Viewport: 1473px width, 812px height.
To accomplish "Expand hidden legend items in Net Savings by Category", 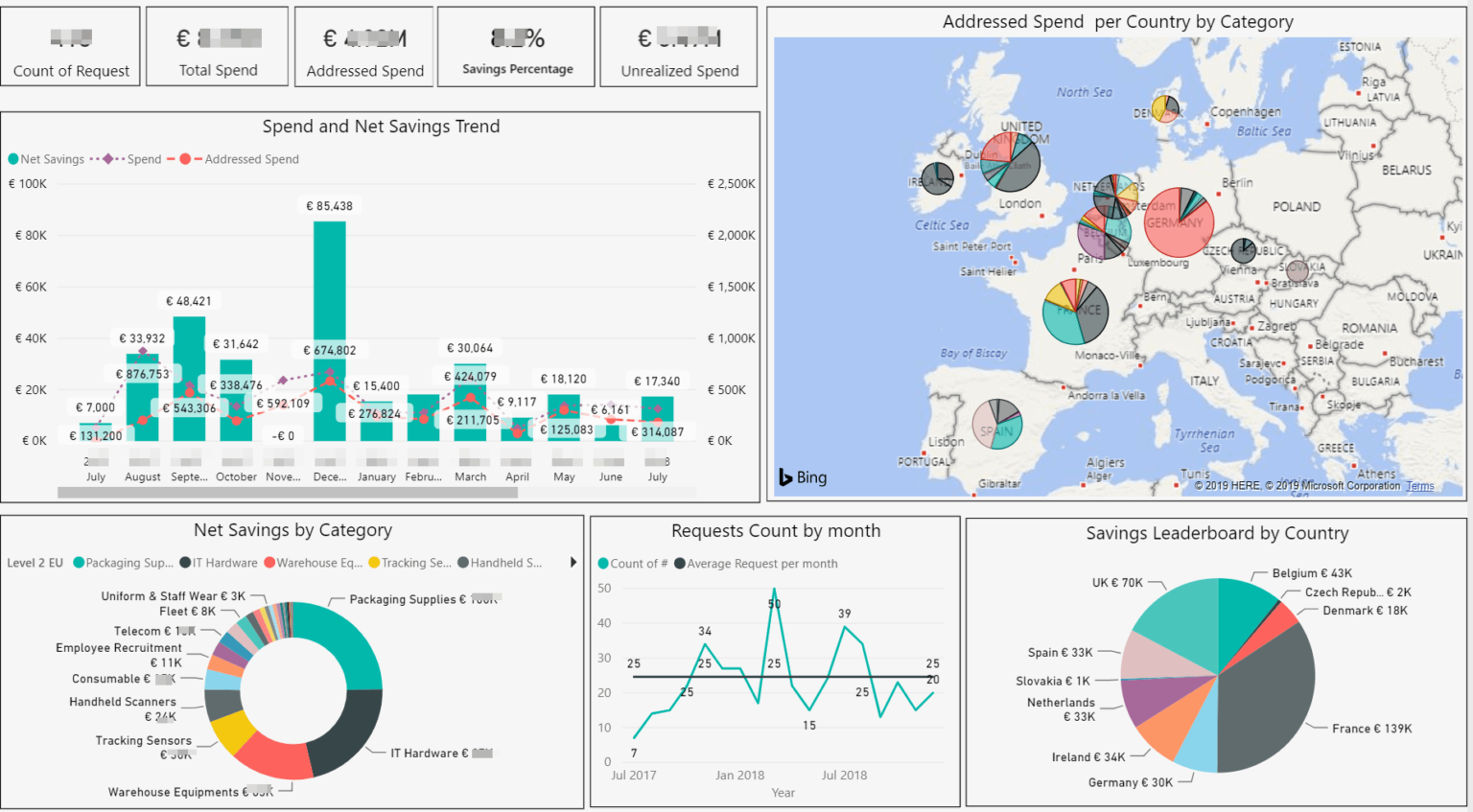I will click(572, 563).
